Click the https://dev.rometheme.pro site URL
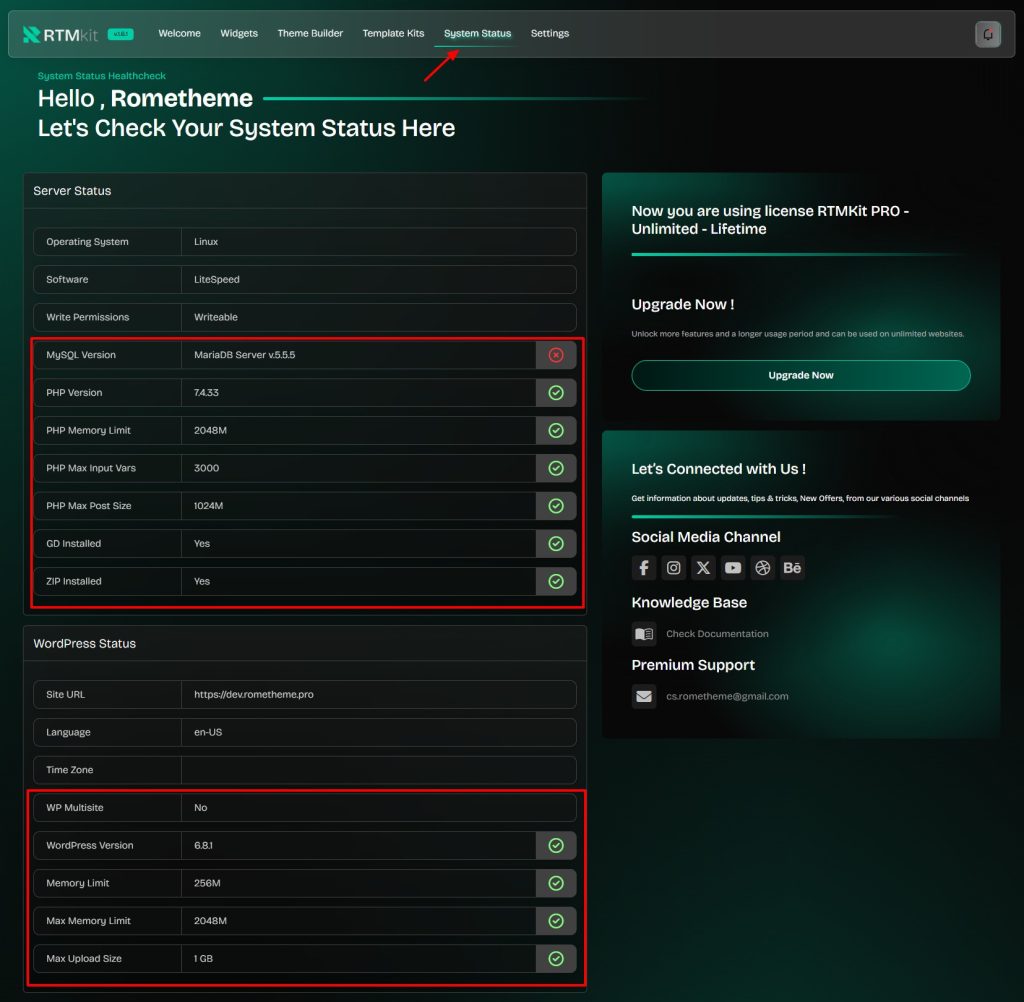1024x1002 pixels. (x=253, y=694)
